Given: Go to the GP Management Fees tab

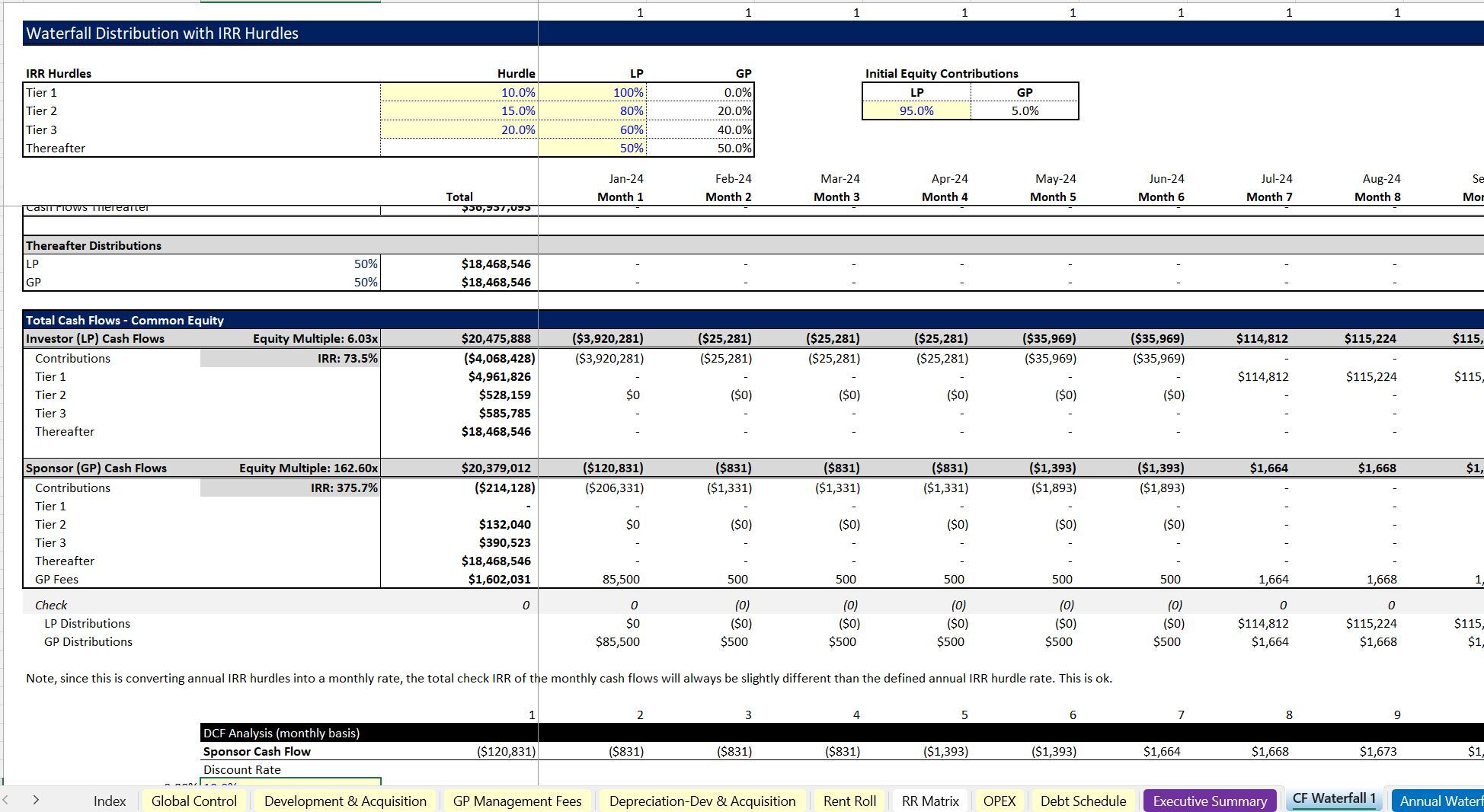Looking at the screenshot, I should coord(517,801).
